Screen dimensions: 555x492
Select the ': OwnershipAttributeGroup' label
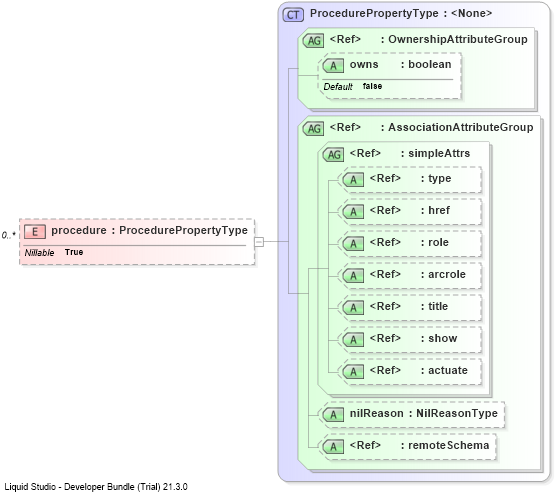tap(454, 39)
